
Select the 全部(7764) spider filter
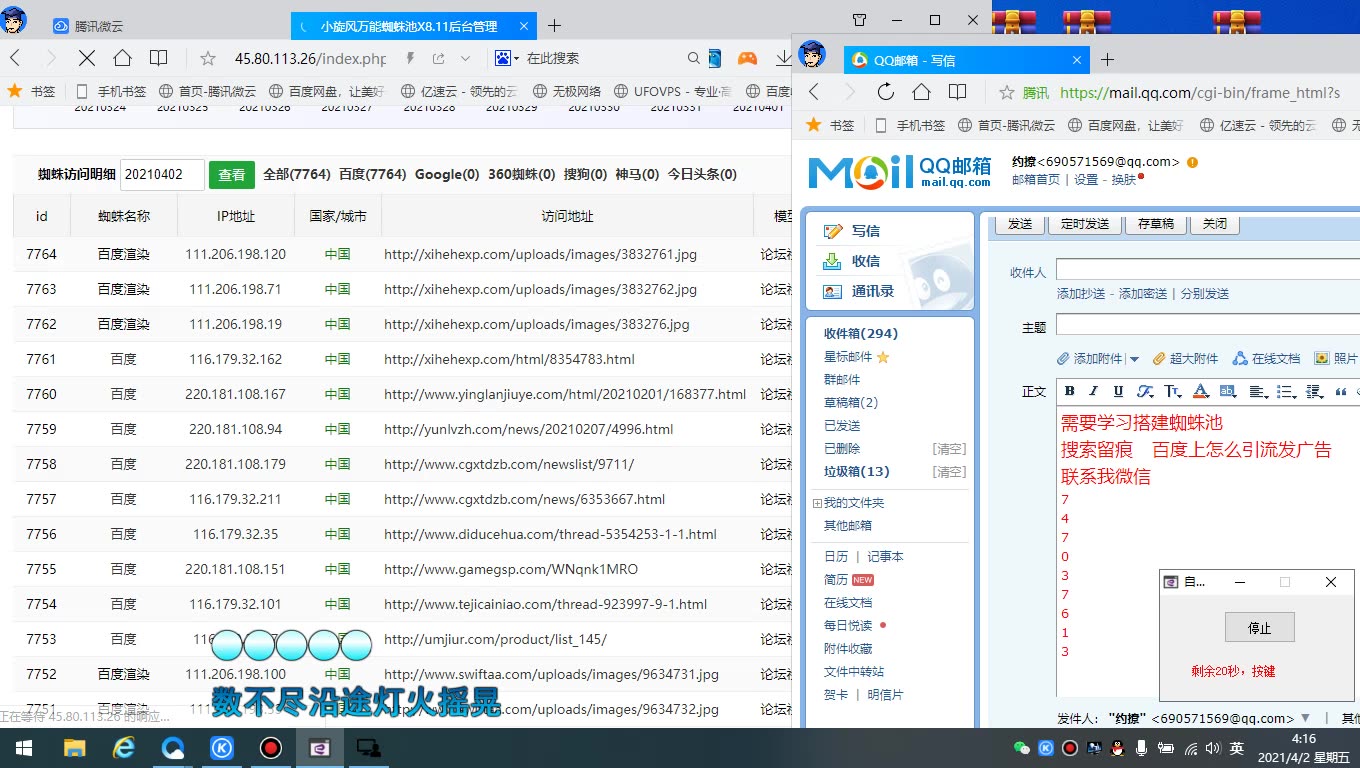297,174
